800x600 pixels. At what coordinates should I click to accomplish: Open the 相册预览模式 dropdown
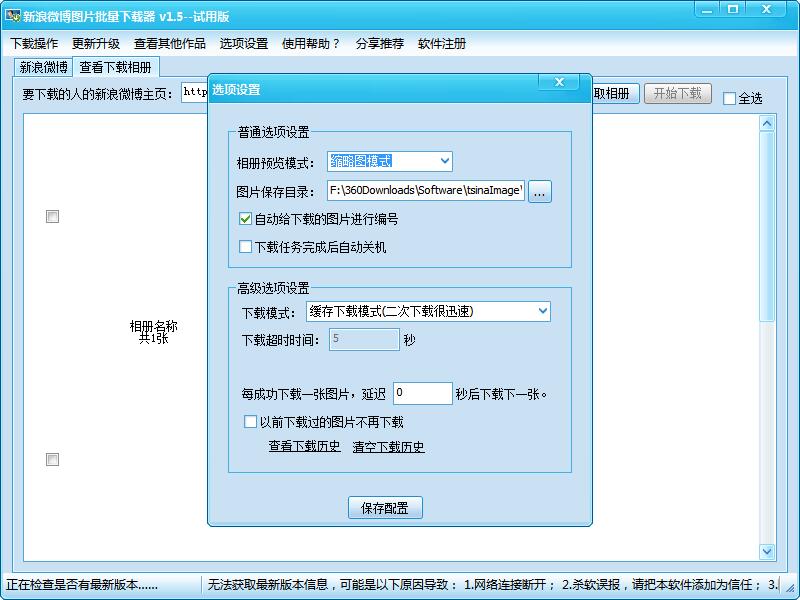pyautogui.click(x=447, y=161)
